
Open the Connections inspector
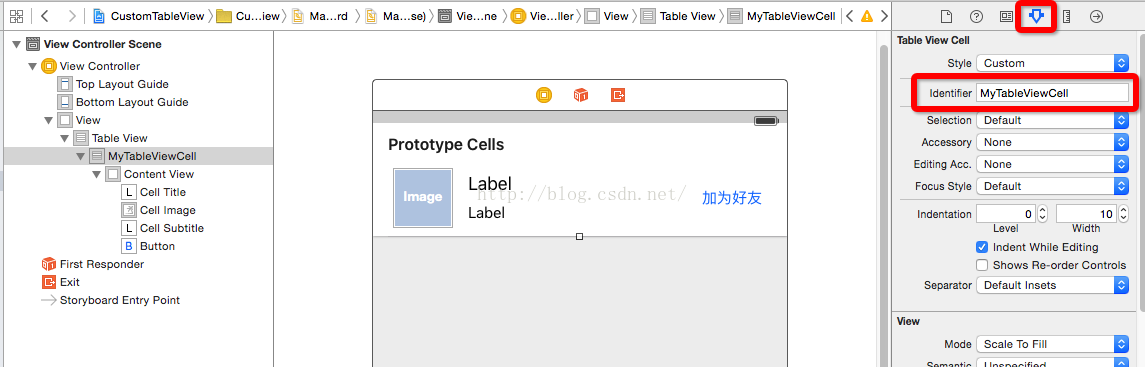(1096, 16)
